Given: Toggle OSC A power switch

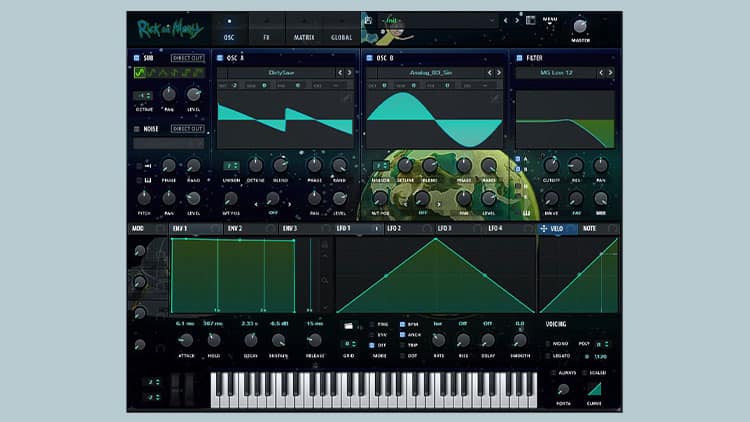Looking at the screenshot, I should 220,58.
